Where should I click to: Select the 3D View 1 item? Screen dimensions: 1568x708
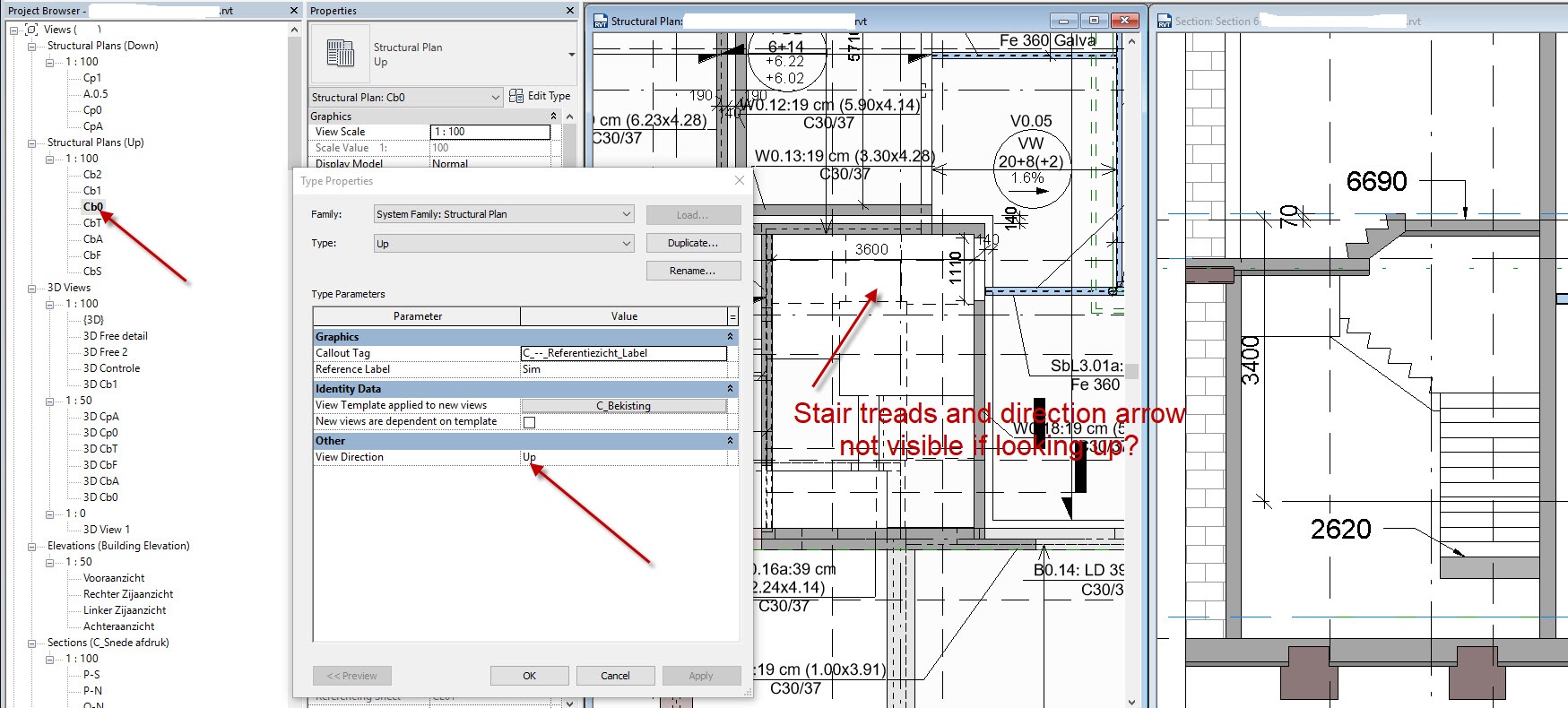[x=107, y=530]
